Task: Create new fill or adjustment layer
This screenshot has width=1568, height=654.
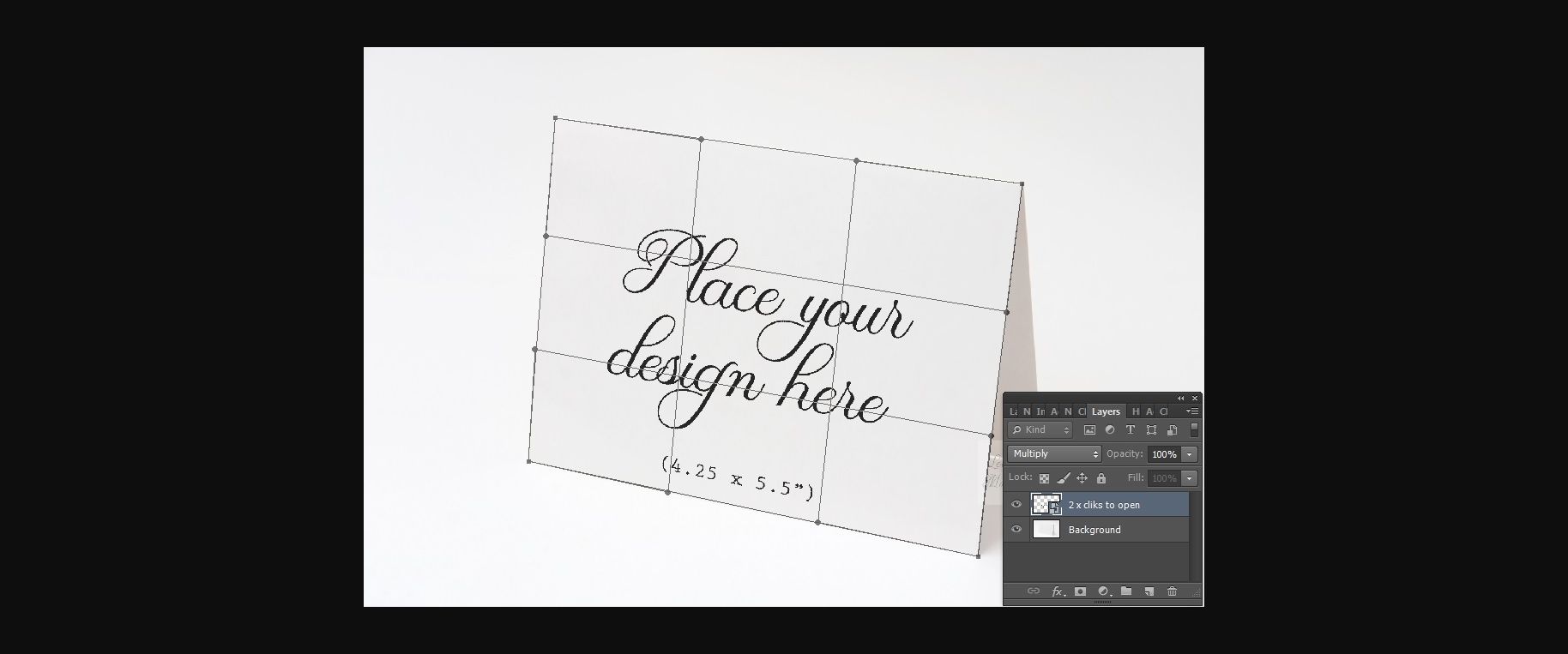Action: click(1104, 591)
